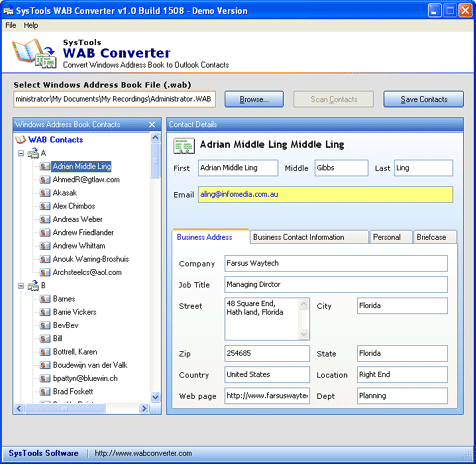The height and width of the screenshot is (465, 476).
Task: Switch to the Briefcase tab
Action: tap(435, 237)
